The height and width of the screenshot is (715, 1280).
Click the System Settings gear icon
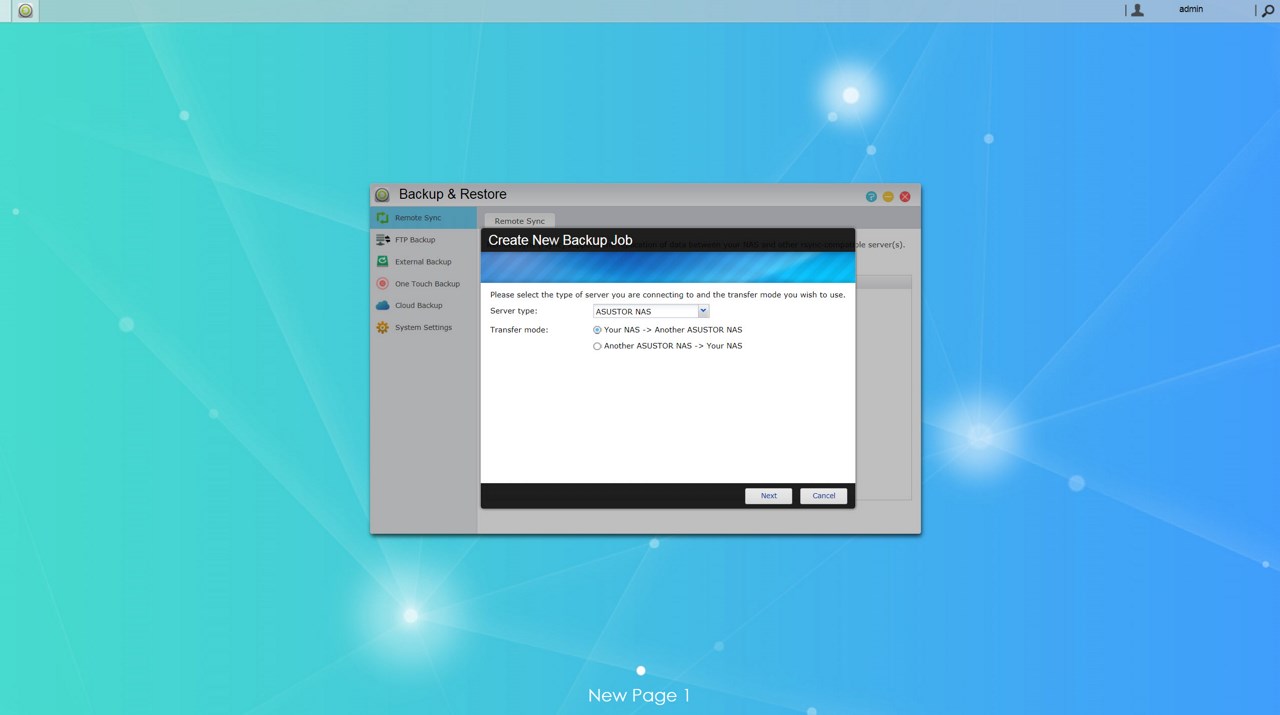tap(382, 328)
